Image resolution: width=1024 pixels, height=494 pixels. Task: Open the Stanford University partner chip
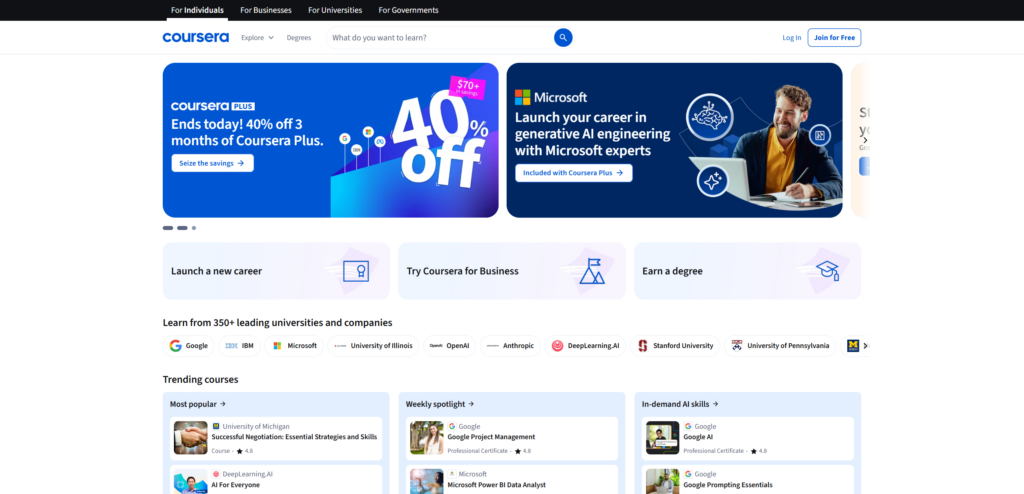(676, 346)
